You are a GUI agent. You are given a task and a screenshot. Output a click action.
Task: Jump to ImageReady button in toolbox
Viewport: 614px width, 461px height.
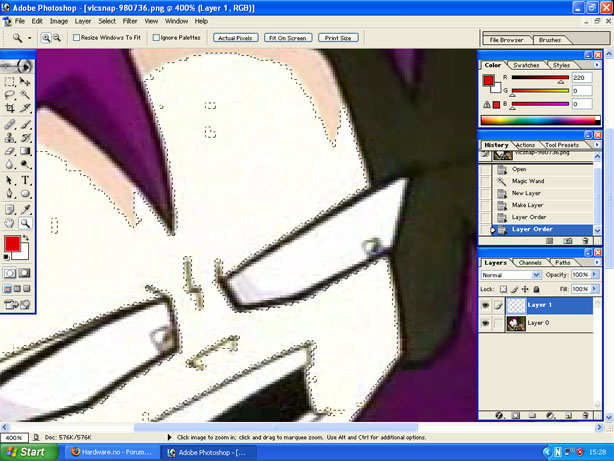[x=17, y=304]
